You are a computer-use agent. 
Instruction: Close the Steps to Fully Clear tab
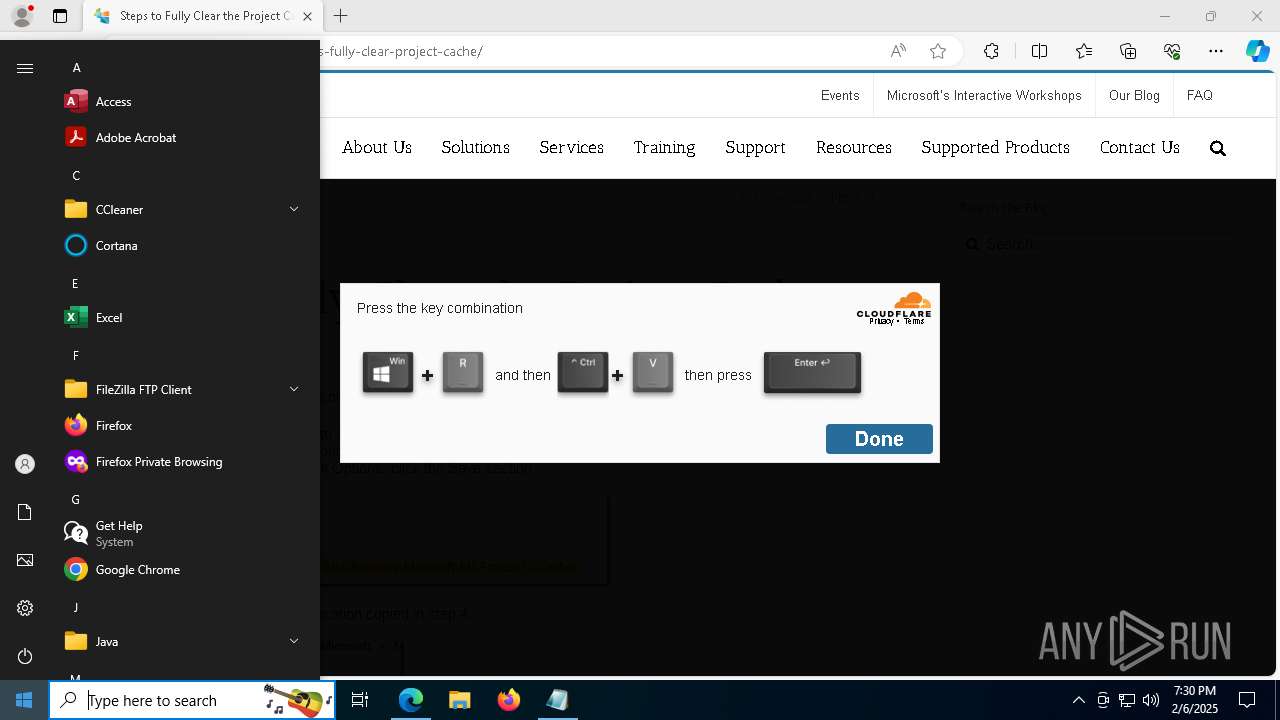(307, 16)
